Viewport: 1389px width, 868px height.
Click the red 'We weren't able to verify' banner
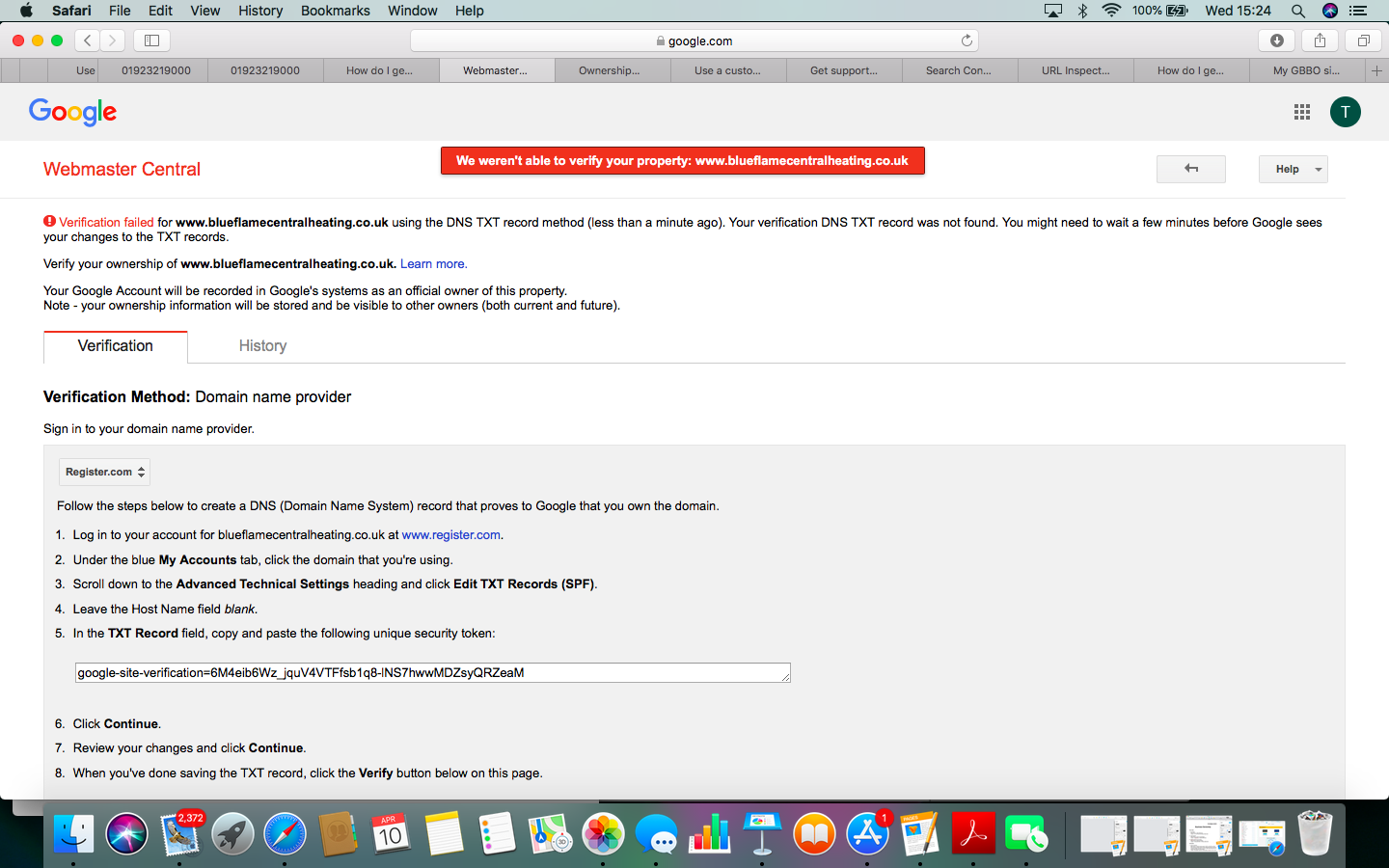(683, 161)
